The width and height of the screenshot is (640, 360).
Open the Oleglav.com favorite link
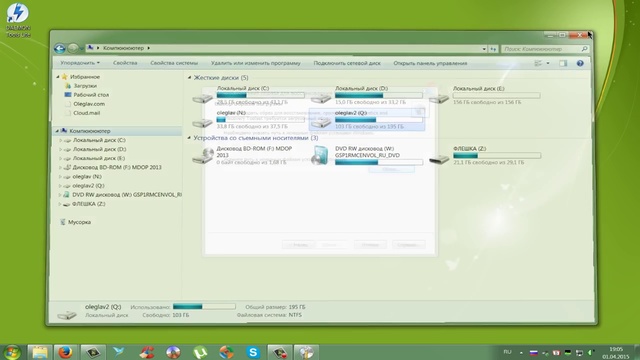89,104
